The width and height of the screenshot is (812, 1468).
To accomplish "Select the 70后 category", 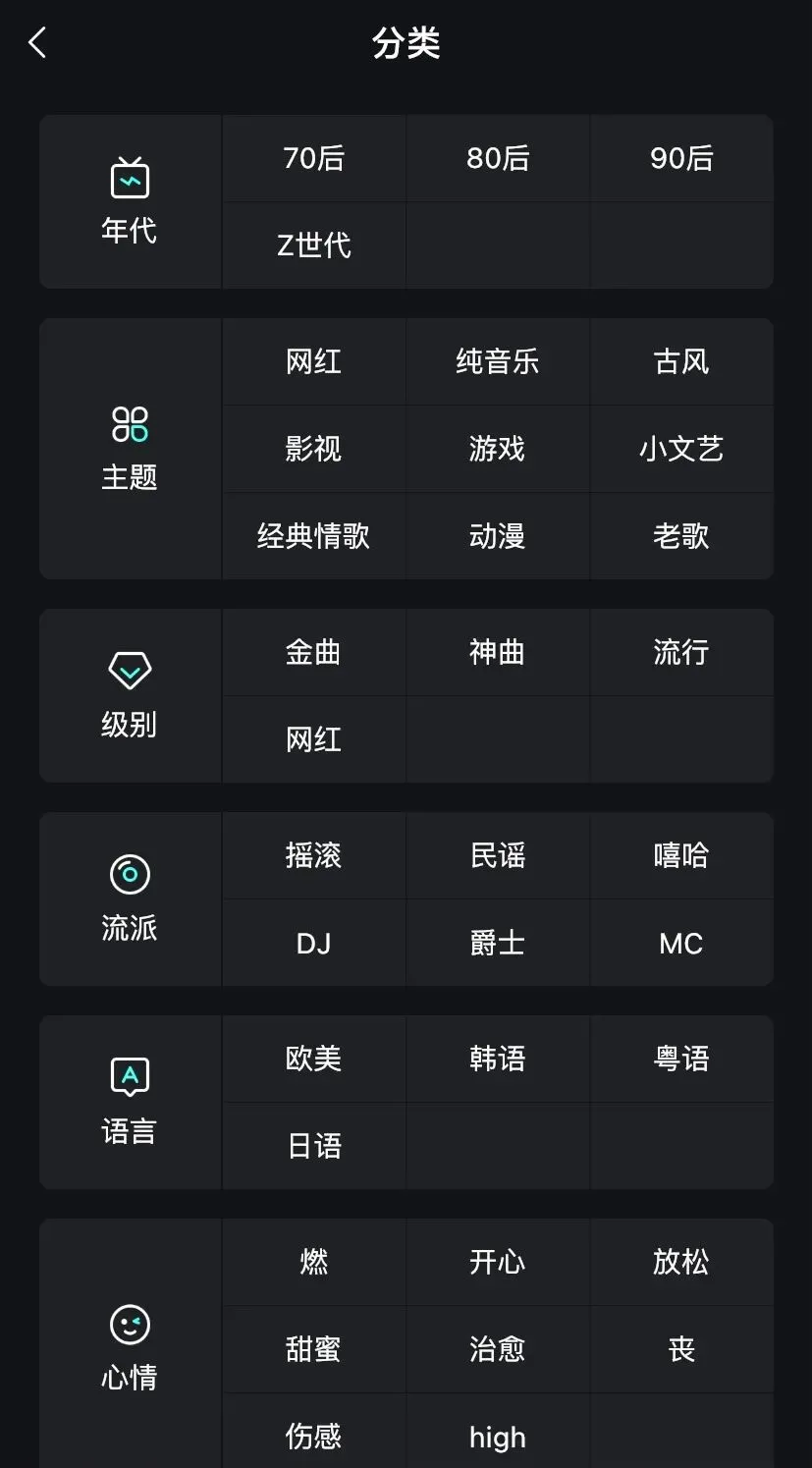I will (x=314, y=159).
